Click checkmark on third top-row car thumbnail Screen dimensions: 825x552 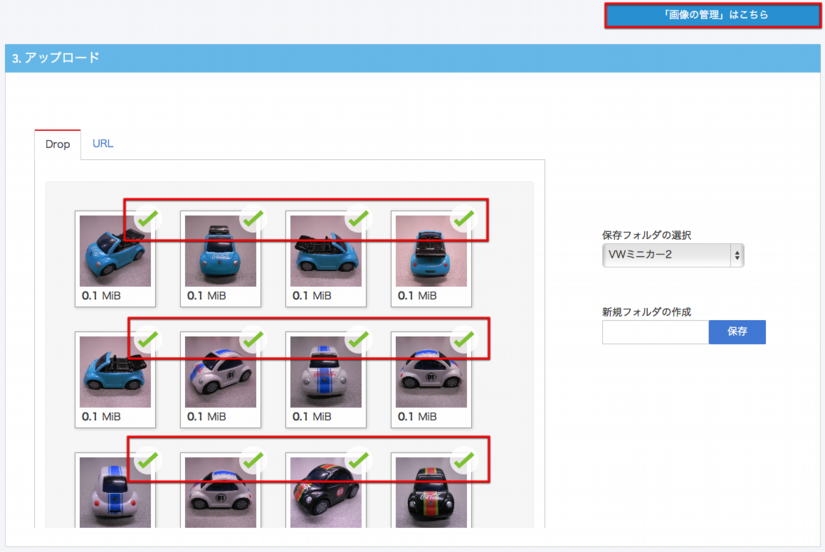pos(357,218)
